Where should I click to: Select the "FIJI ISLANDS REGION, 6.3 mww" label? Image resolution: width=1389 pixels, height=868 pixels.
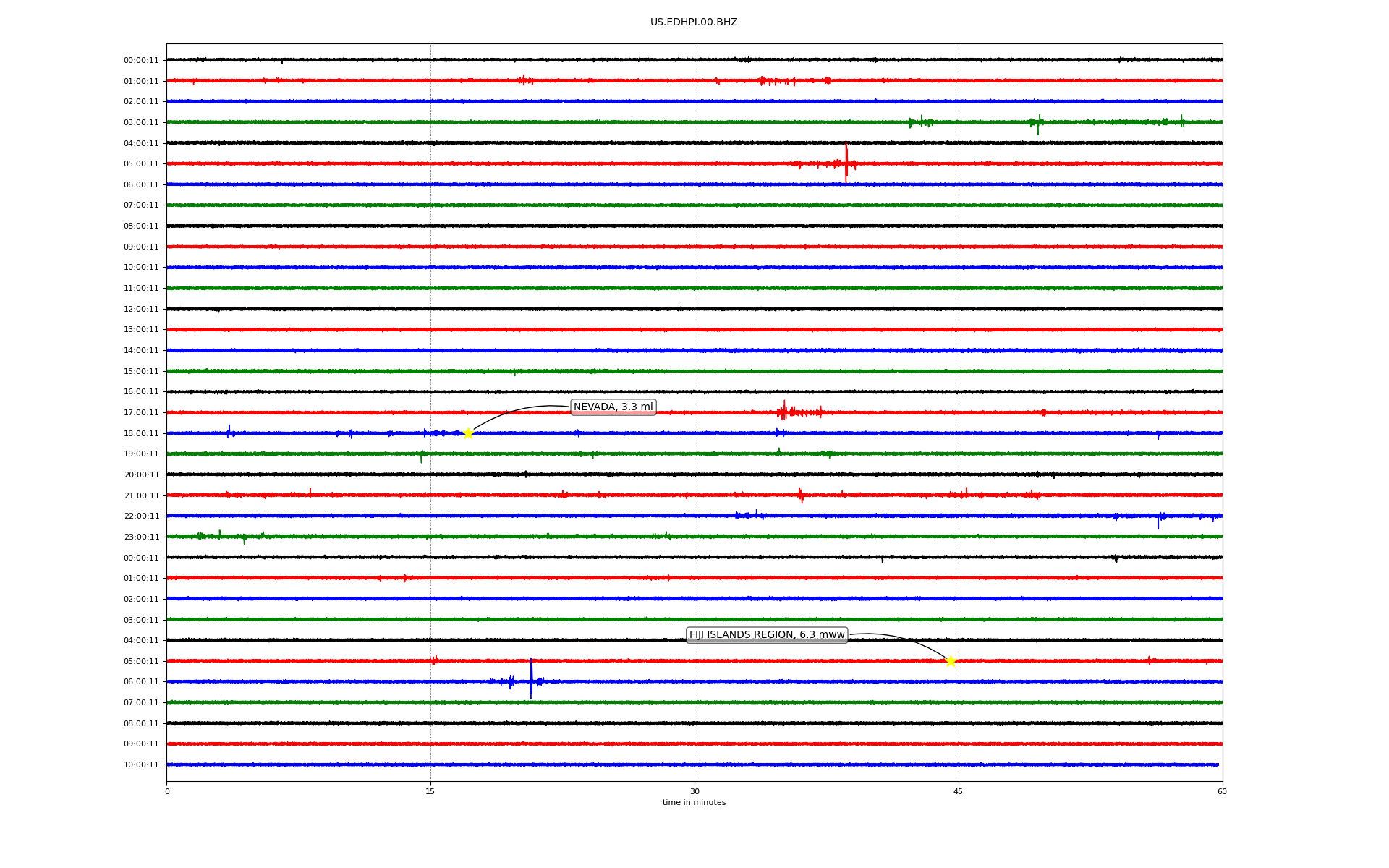[766, 635]
